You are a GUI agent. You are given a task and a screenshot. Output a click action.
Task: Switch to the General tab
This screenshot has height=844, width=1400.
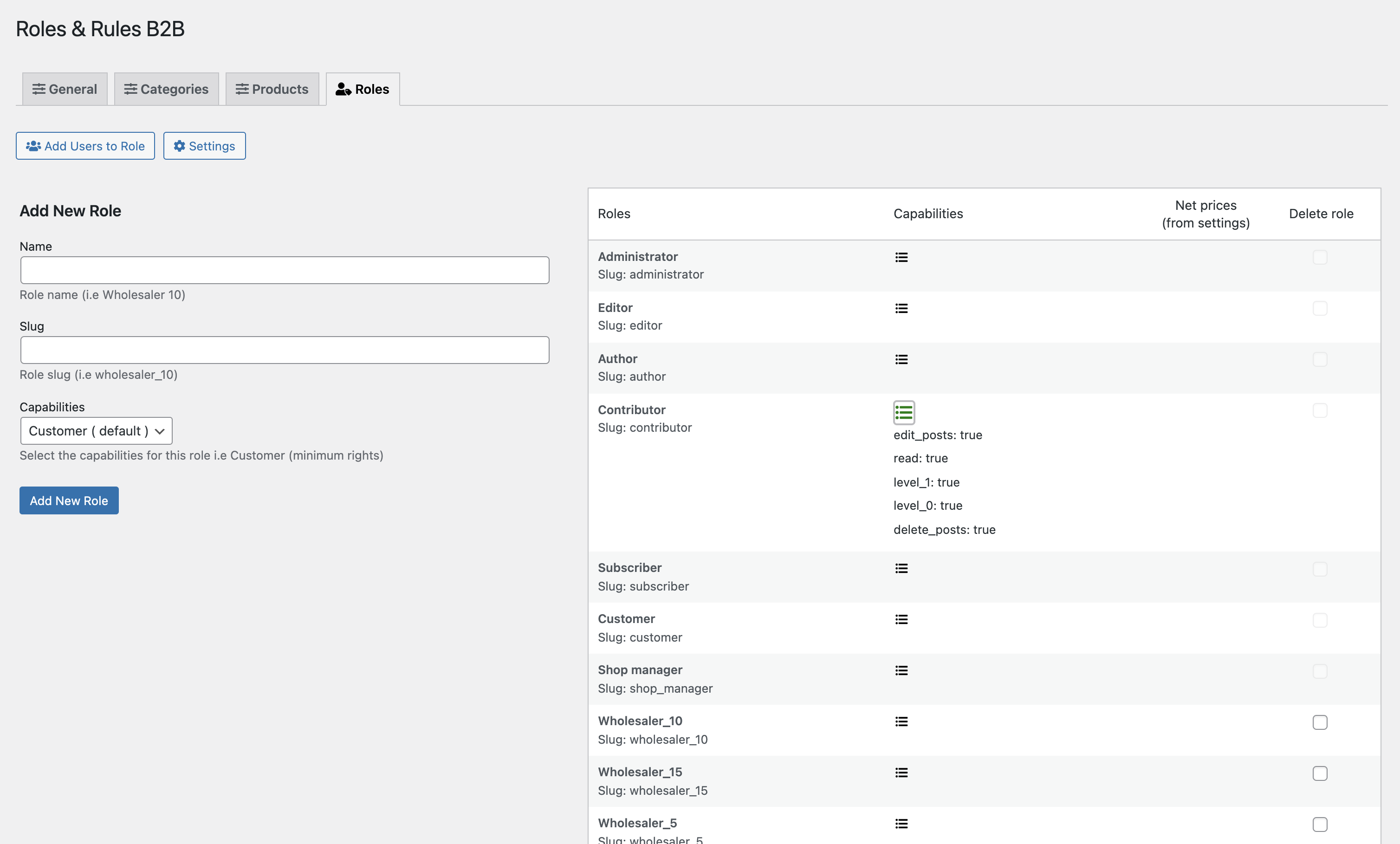pos(65,89)
